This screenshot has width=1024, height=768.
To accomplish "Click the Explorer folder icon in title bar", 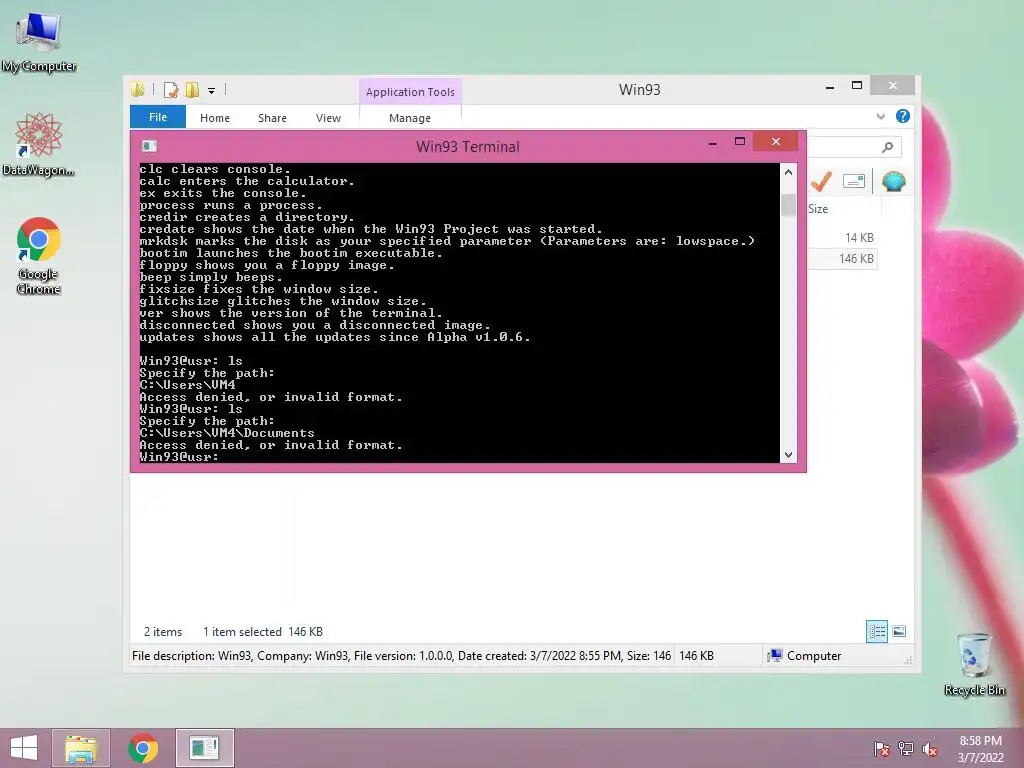I will pyautogui.click(x=138, y=89).
